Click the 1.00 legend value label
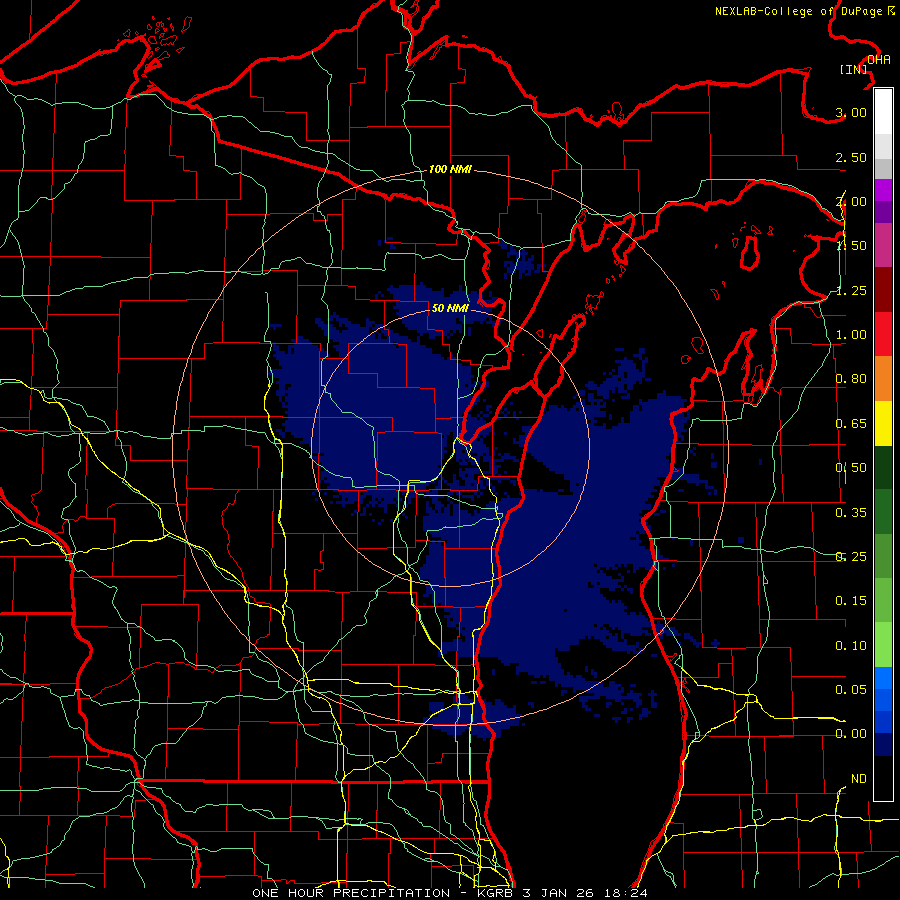 (851, 335)
